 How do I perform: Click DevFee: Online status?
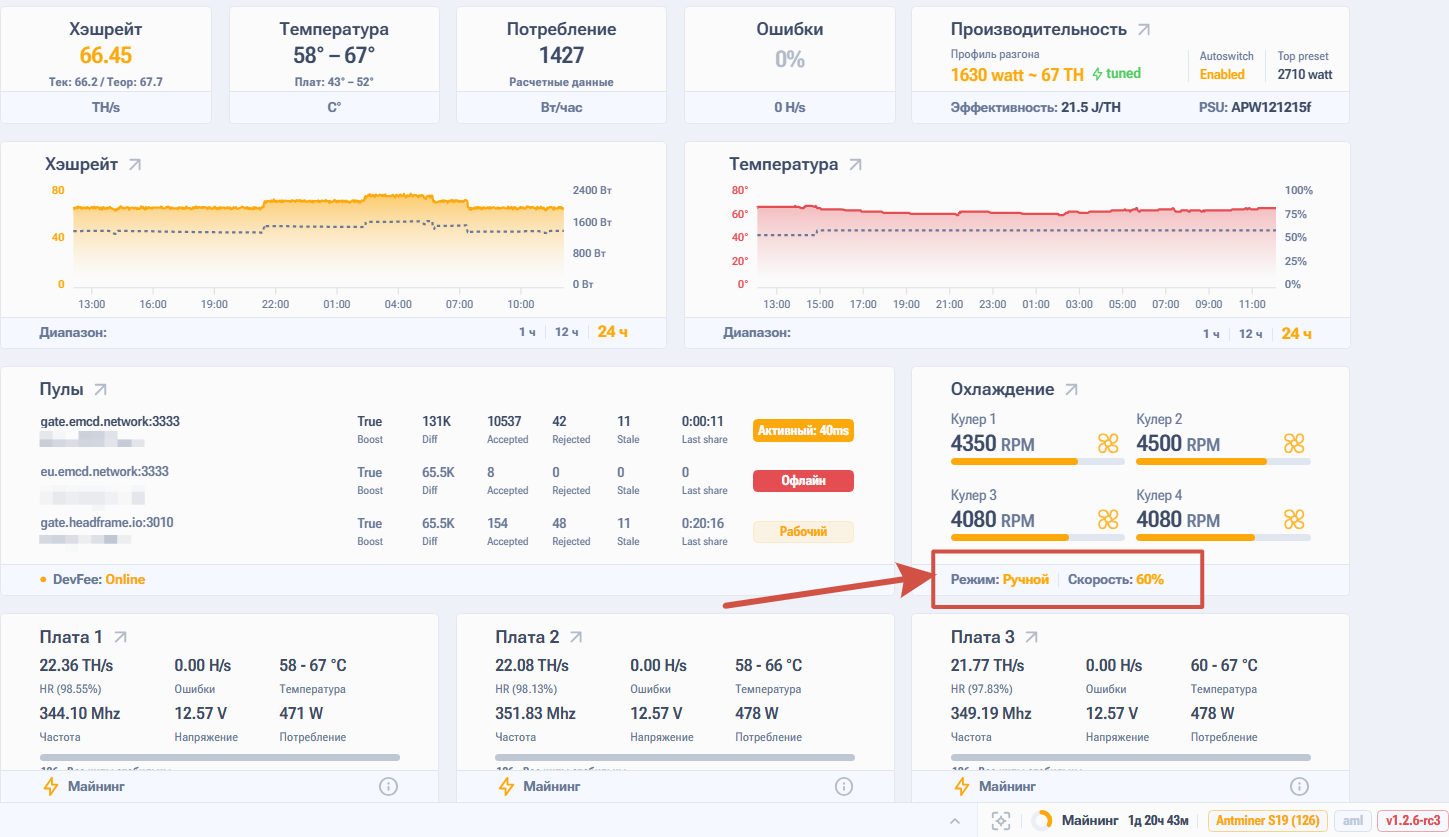click(x=99, y=579)
